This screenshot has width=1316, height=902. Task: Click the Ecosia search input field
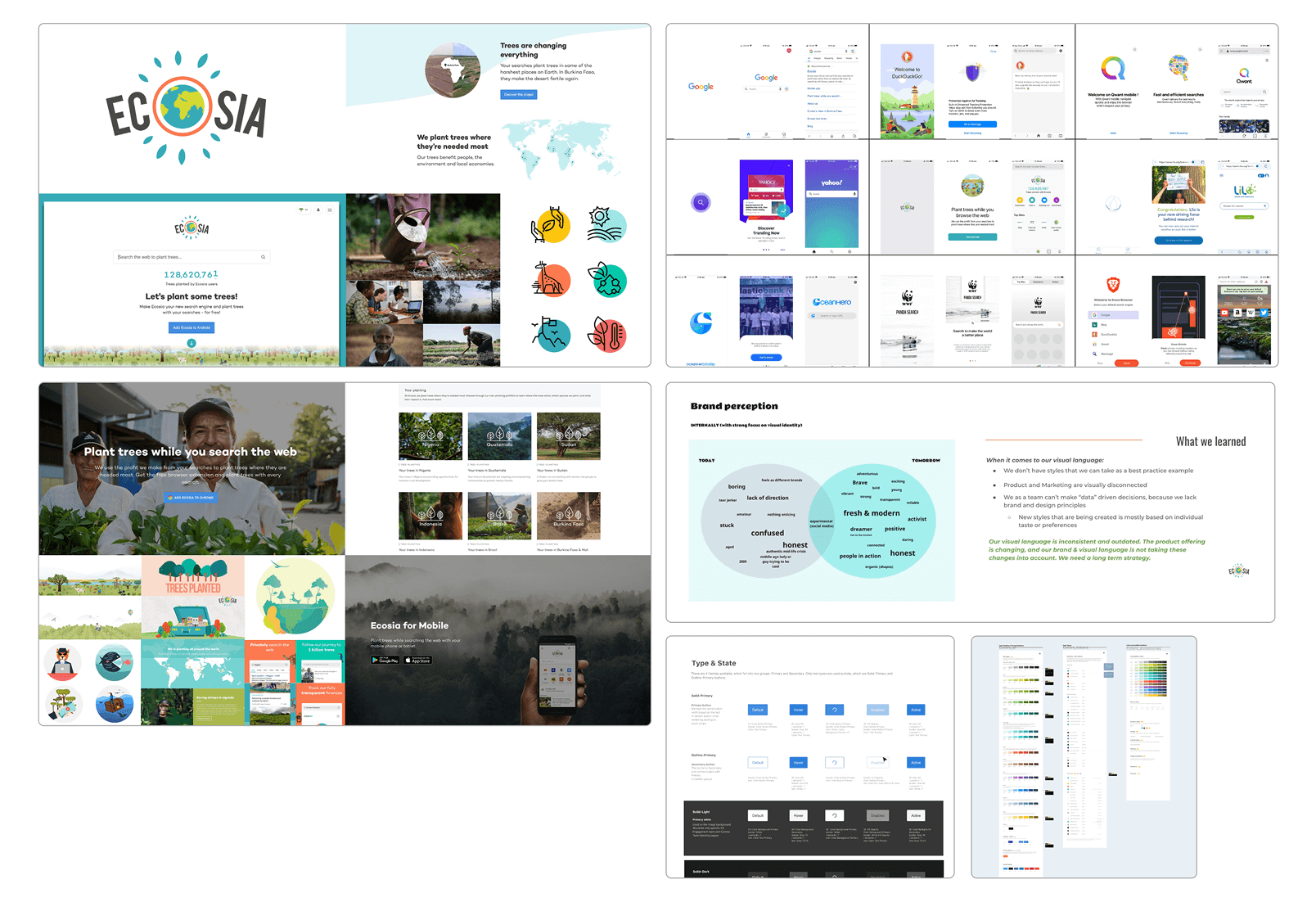point(192,257)
